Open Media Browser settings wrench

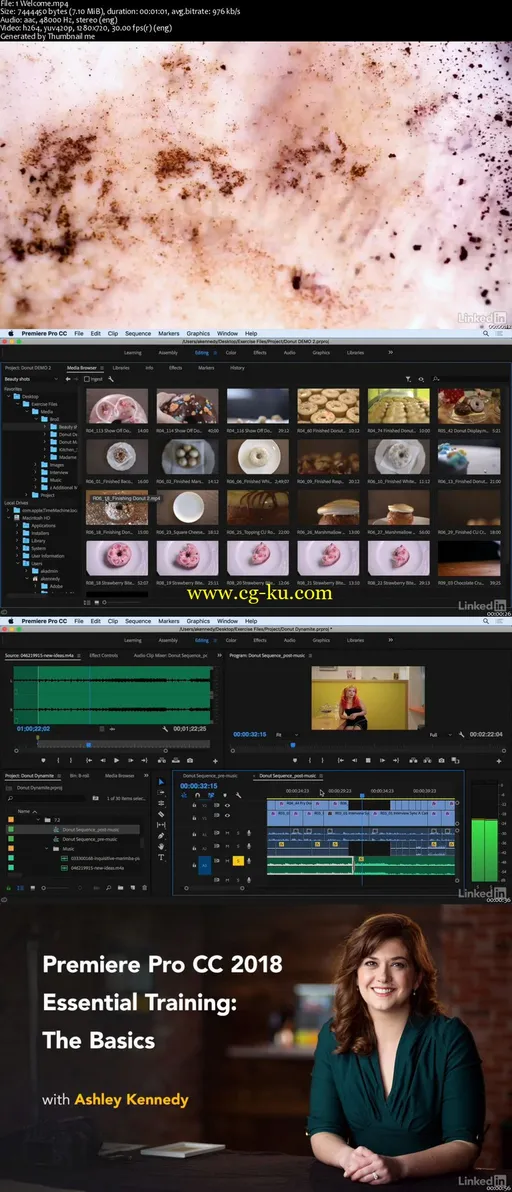pyautogui.click(x=111, y=379)
